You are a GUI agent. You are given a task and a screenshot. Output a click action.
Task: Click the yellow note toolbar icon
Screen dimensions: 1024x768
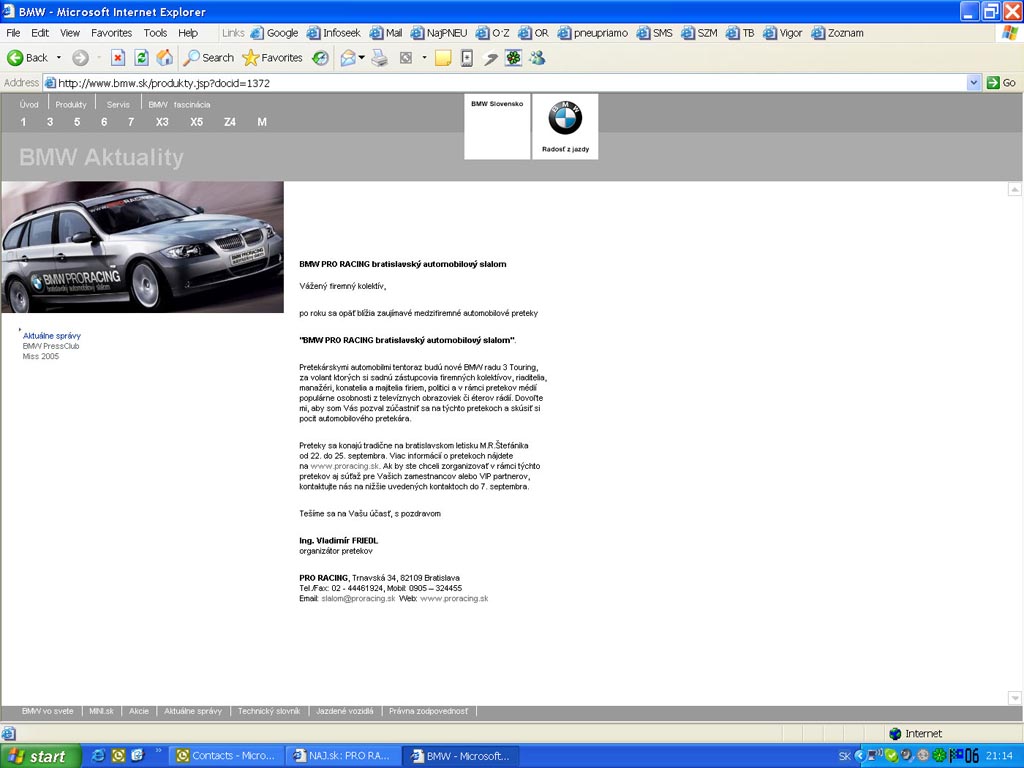(443, 58)
